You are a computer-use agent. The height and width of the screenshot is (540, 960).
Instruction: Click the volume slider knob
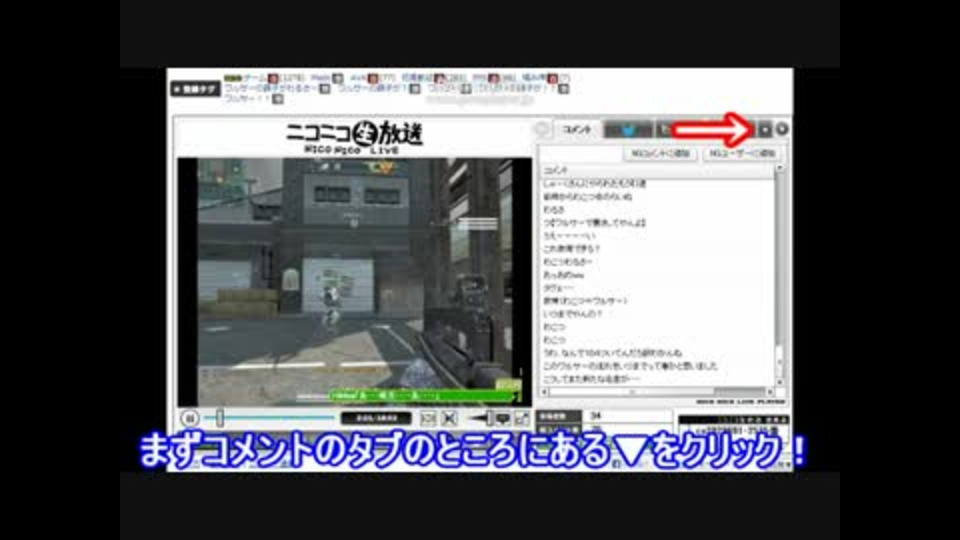(489, 418)
